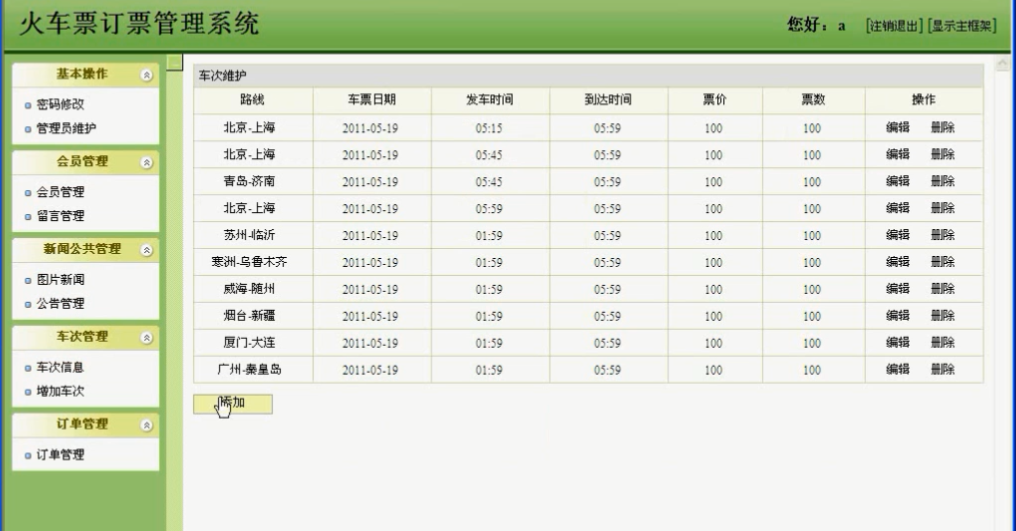Open 公告管理 in sidebar

tap(60, 303)
